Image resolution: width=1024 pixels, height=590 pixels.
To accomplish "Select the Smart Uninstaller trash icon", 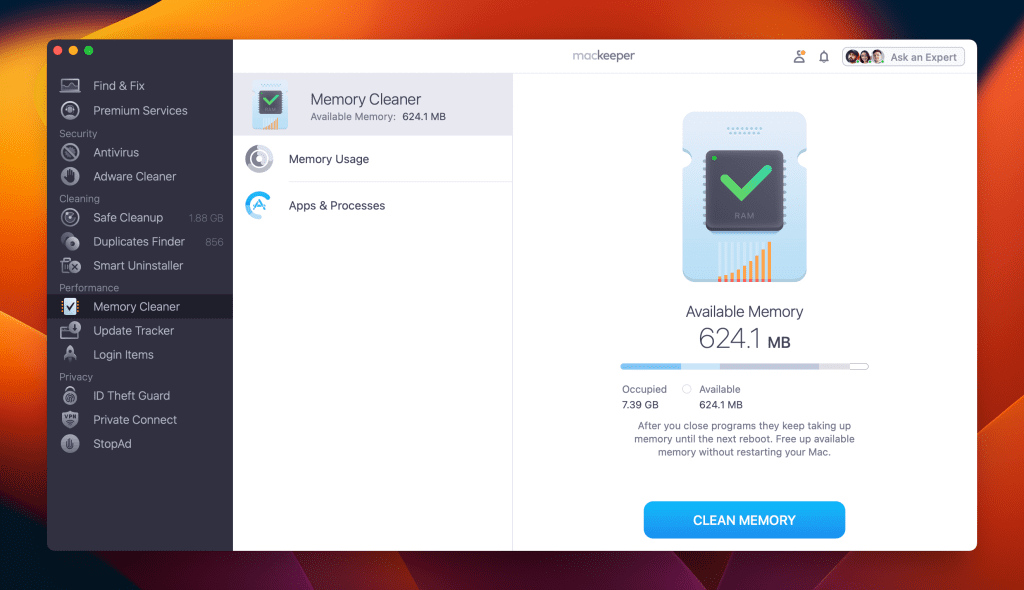I will point(70,265).
